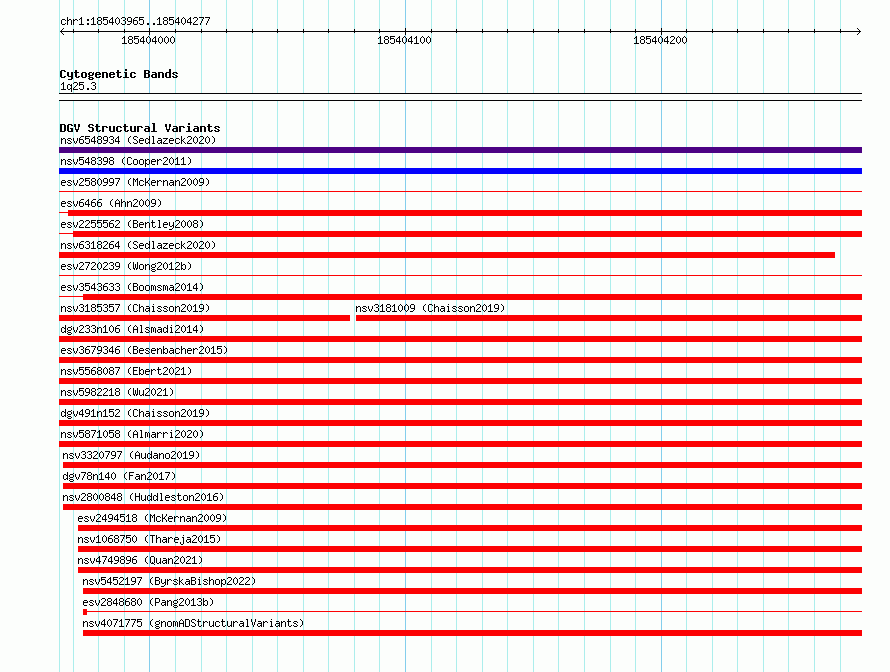The image size is (890, 672).
Task: Click the blue nsv548398 (Cooper2011) variant bar
Action: 460,171
